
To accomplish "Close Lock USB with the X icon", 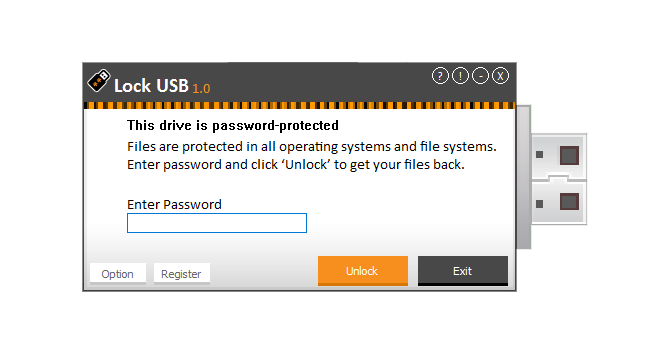I will 500,76.
